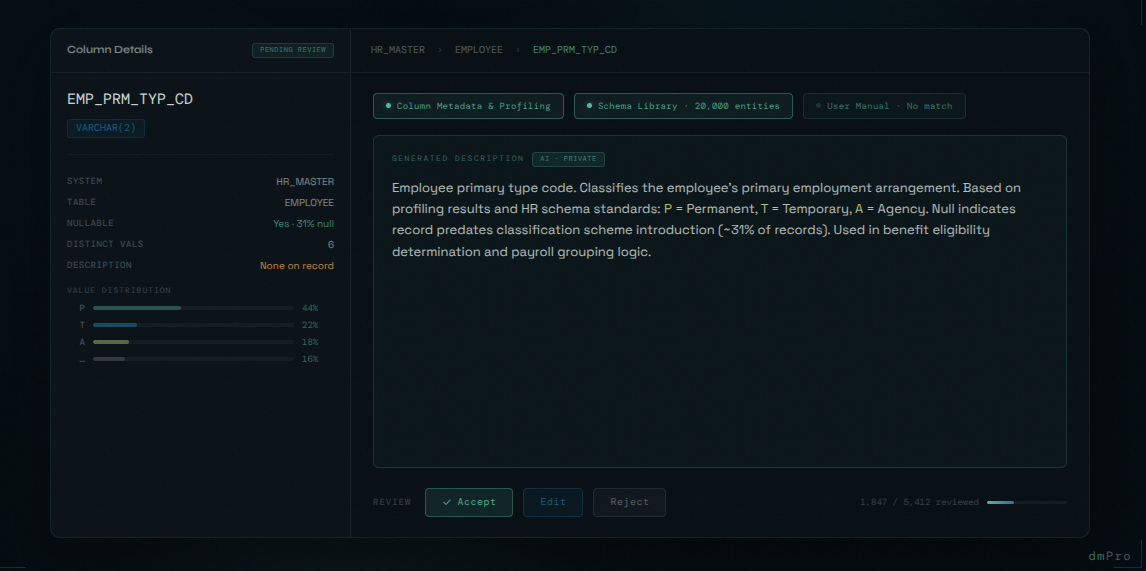Select Schema Library 20,000 entities chip
The image size is (1146, 571).
click(683, 106)
